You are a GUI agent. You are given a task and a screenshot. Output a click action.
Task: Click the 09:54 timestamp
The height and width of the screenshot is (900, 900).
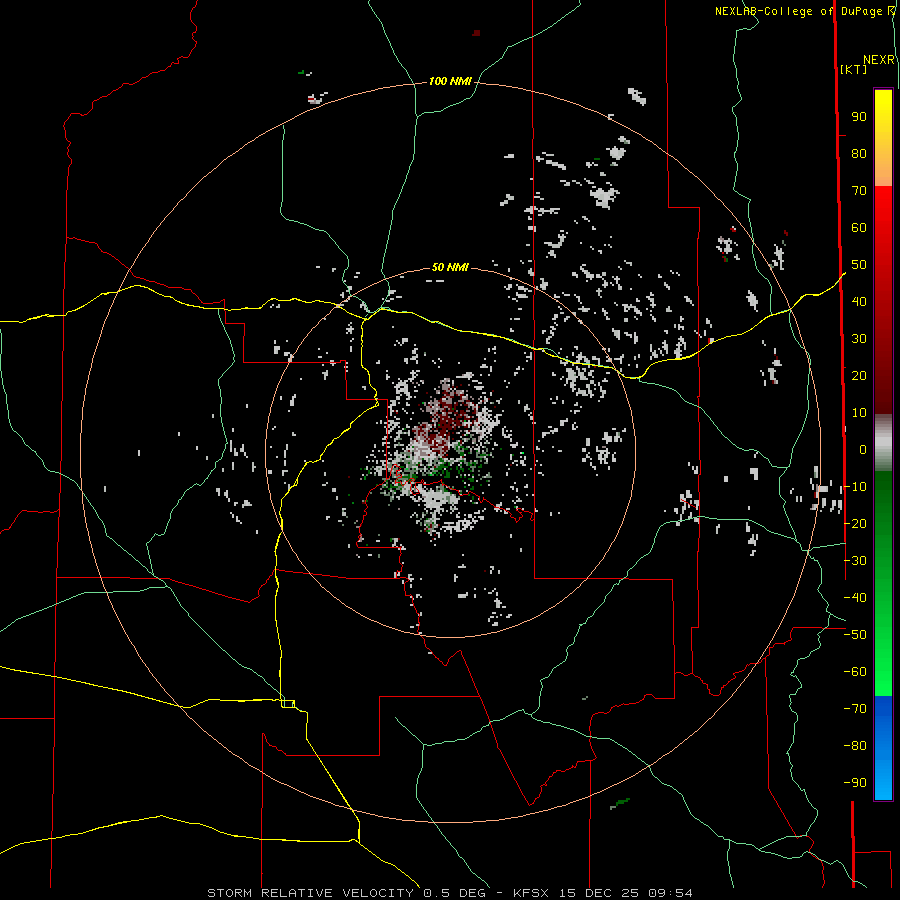[x=670, y=893]
